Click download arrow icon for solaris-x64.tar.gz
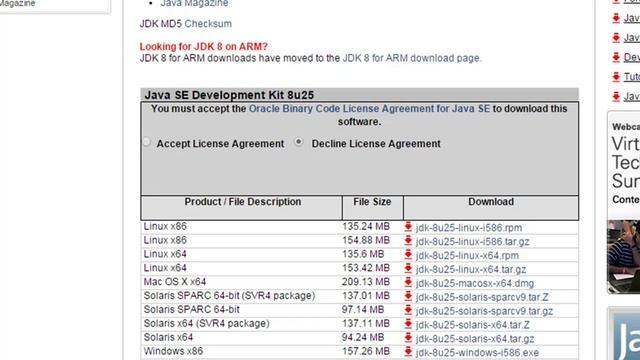Screen dimensions: 640x360 point(408,338)
